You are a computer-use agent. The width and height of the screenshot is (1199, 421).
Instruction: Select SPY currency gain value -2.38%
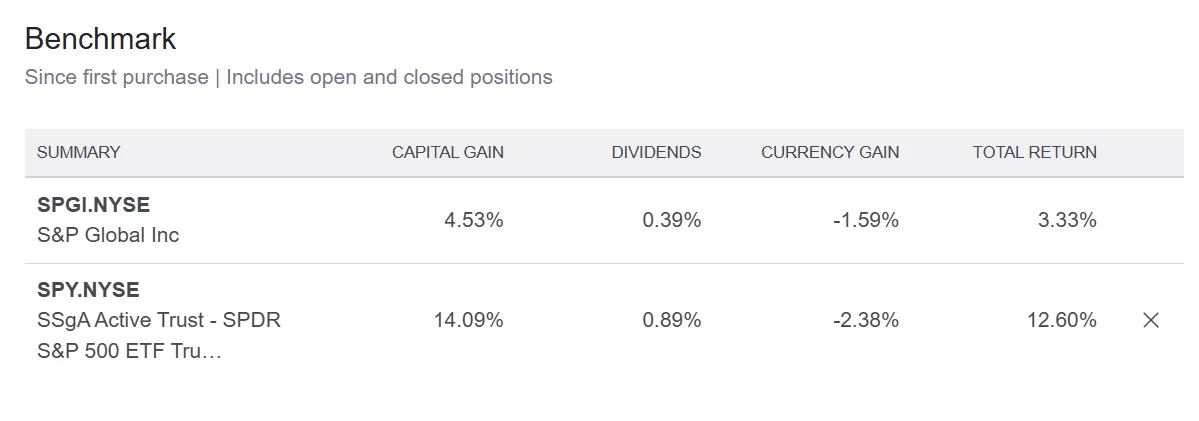point(865,320)
